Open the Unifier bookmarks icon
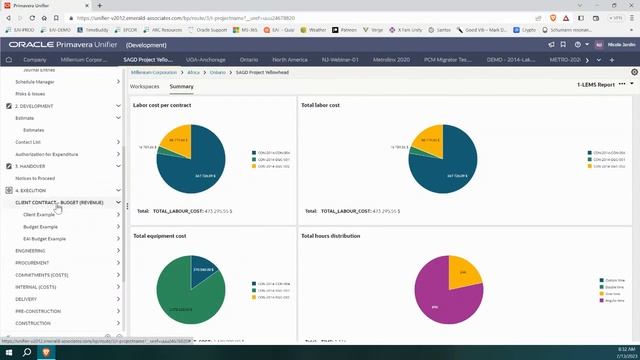Screen dimensions: 640x360 [563, 44]
